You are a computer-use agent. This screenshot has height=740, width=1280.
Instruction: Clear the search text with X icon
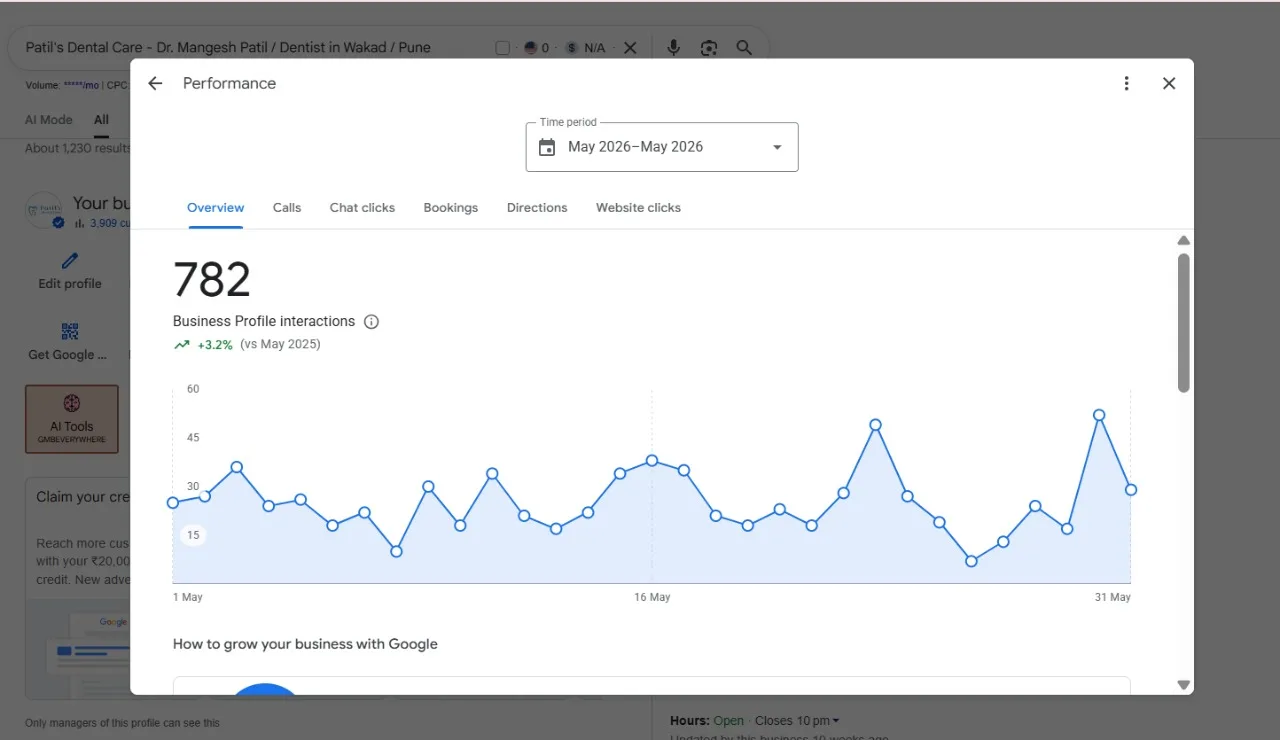[x=630, y=48]
